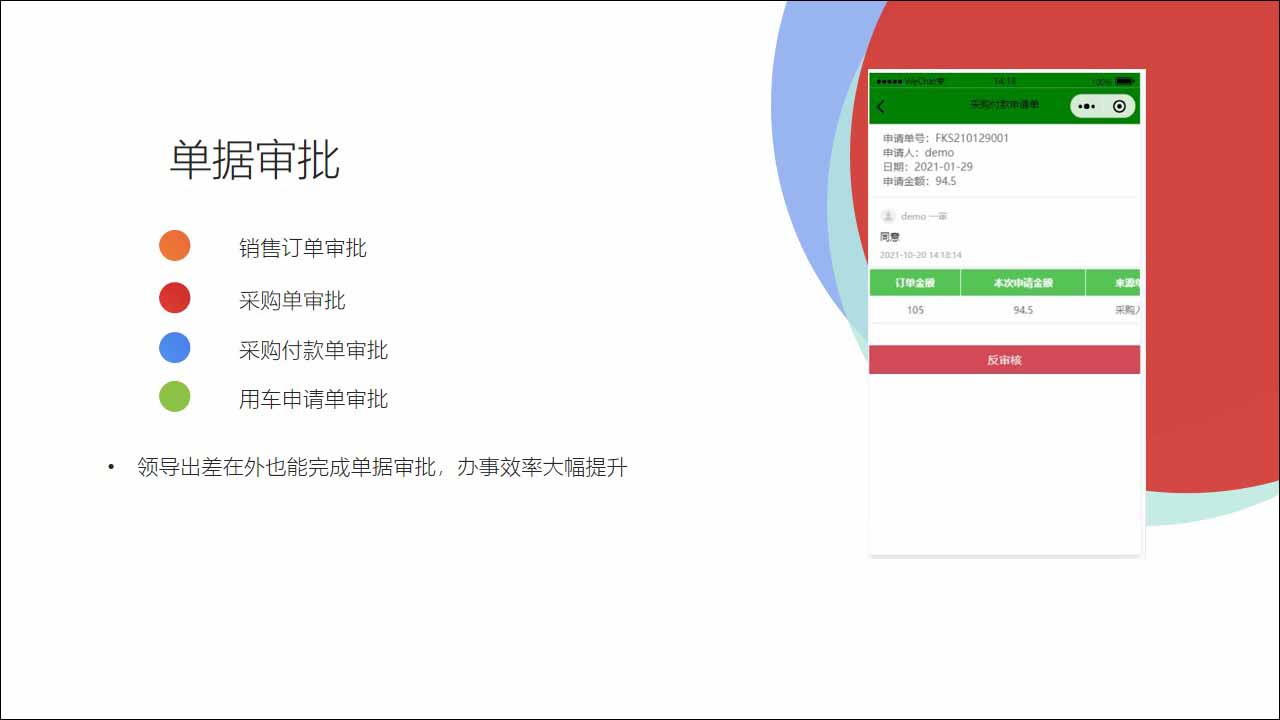This screenshot has width=1280, height=720.
Task: Click the 用车申请单审批 text item
Action: pyautogui.click(x=313, y=399)
